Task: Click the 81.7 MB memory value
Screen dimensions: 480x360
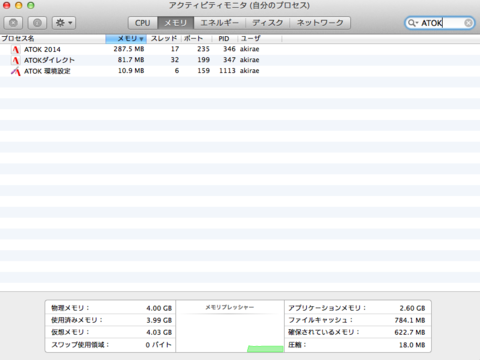Action: click(131, 60)
